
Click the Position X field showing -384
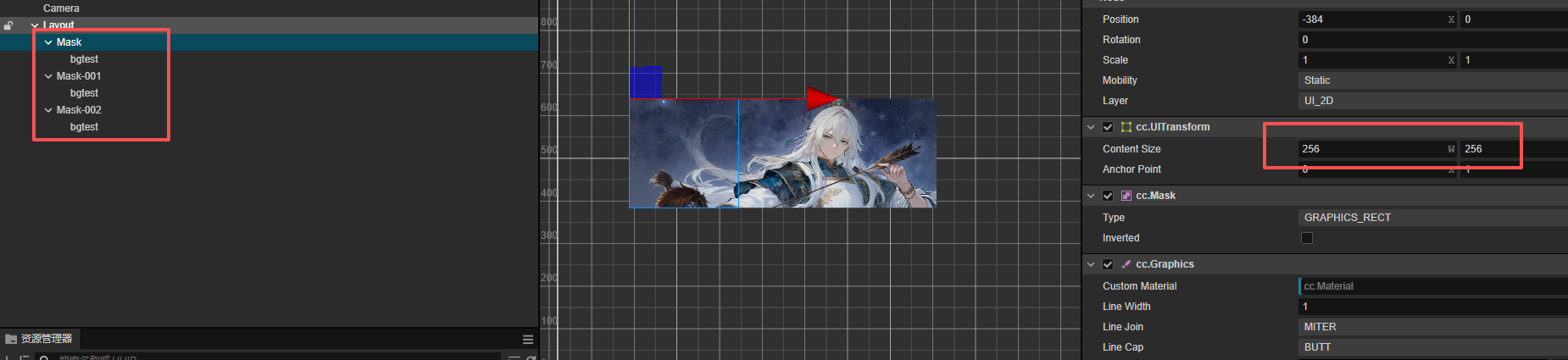[1377, 19]
